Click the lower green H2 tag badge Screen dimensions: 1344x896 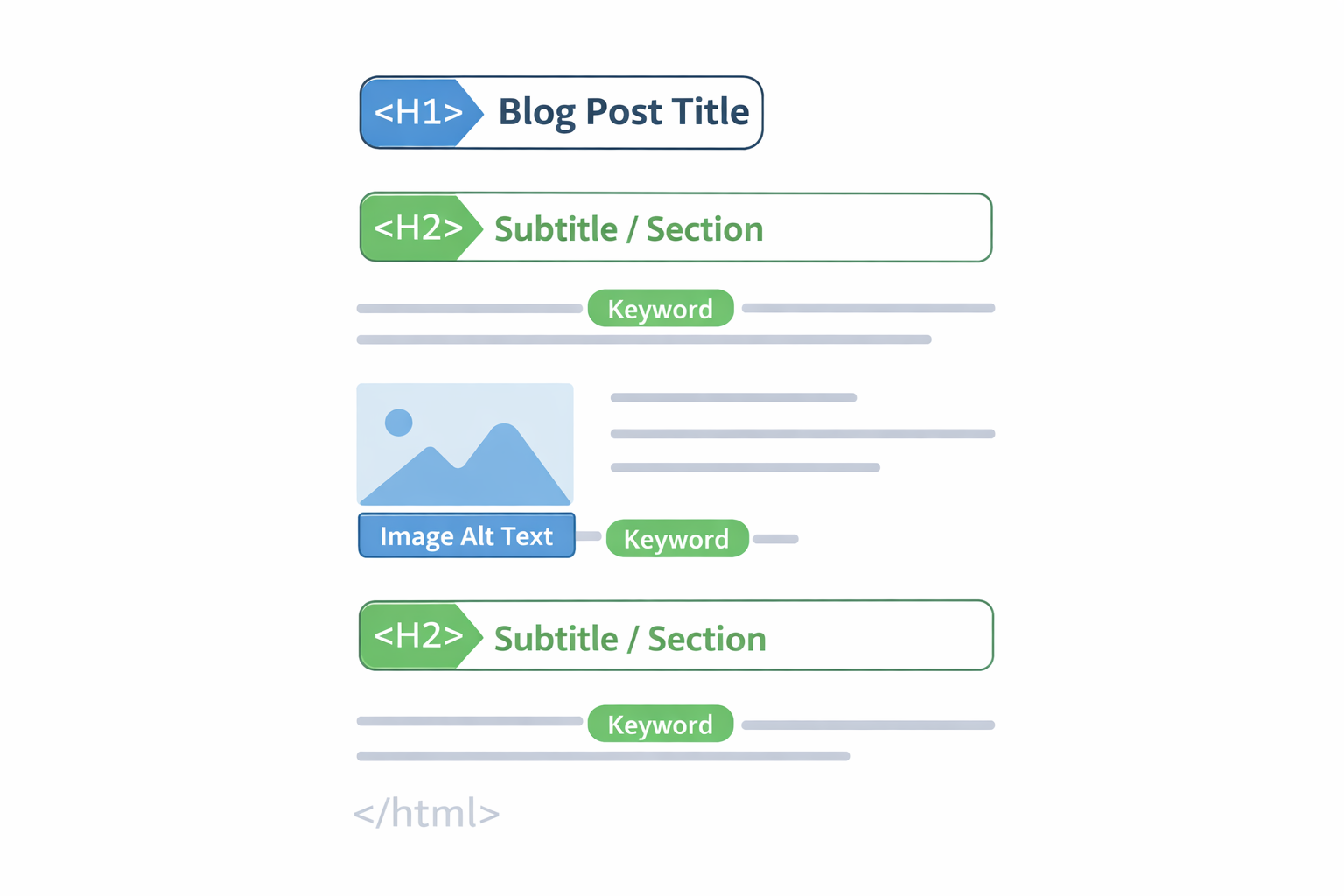pyautogui.click(x=418, y=636)
